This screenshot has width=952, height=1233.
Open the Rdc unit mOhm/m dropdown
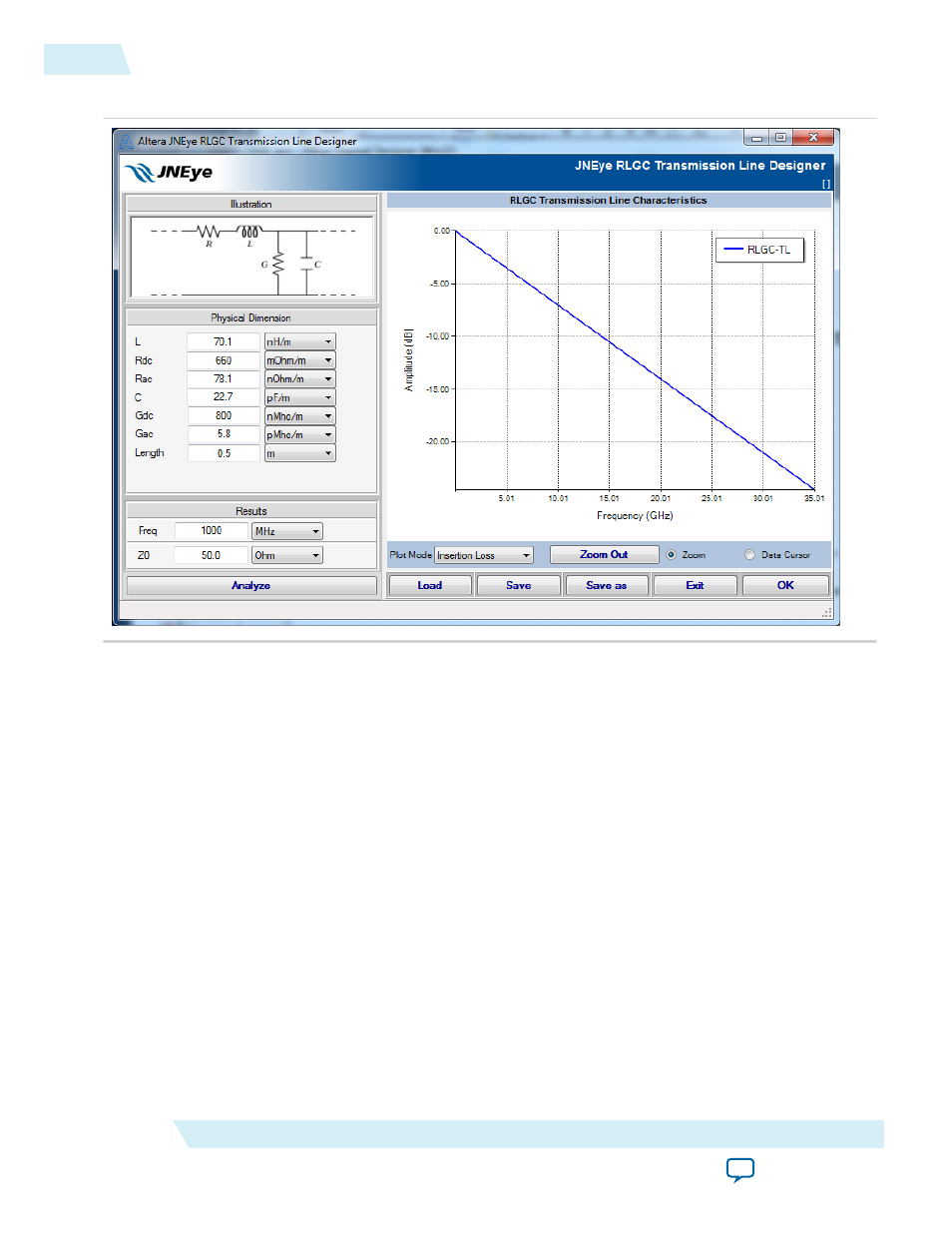tap(299, 360)
